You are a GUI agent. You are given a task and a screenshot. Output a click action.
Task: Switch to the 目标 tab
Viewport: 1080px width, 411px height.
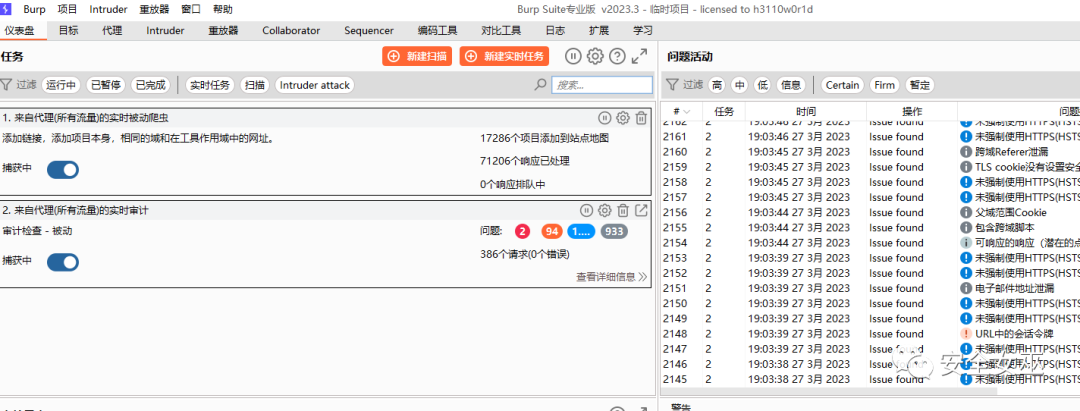(68, 30)
